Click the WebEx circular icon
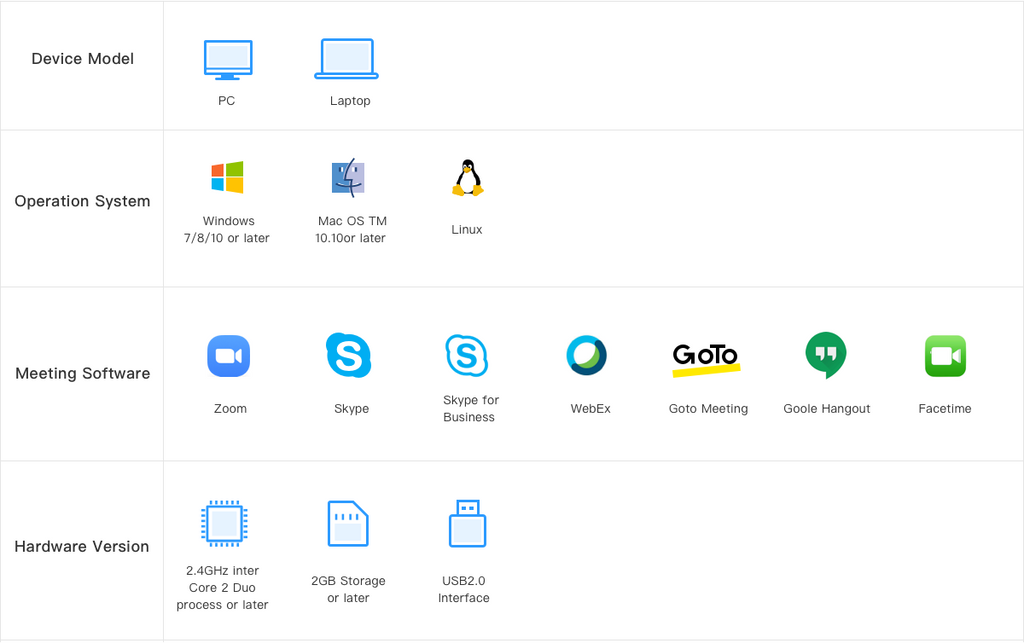1024x643 pixels. [x=586, y=355]
